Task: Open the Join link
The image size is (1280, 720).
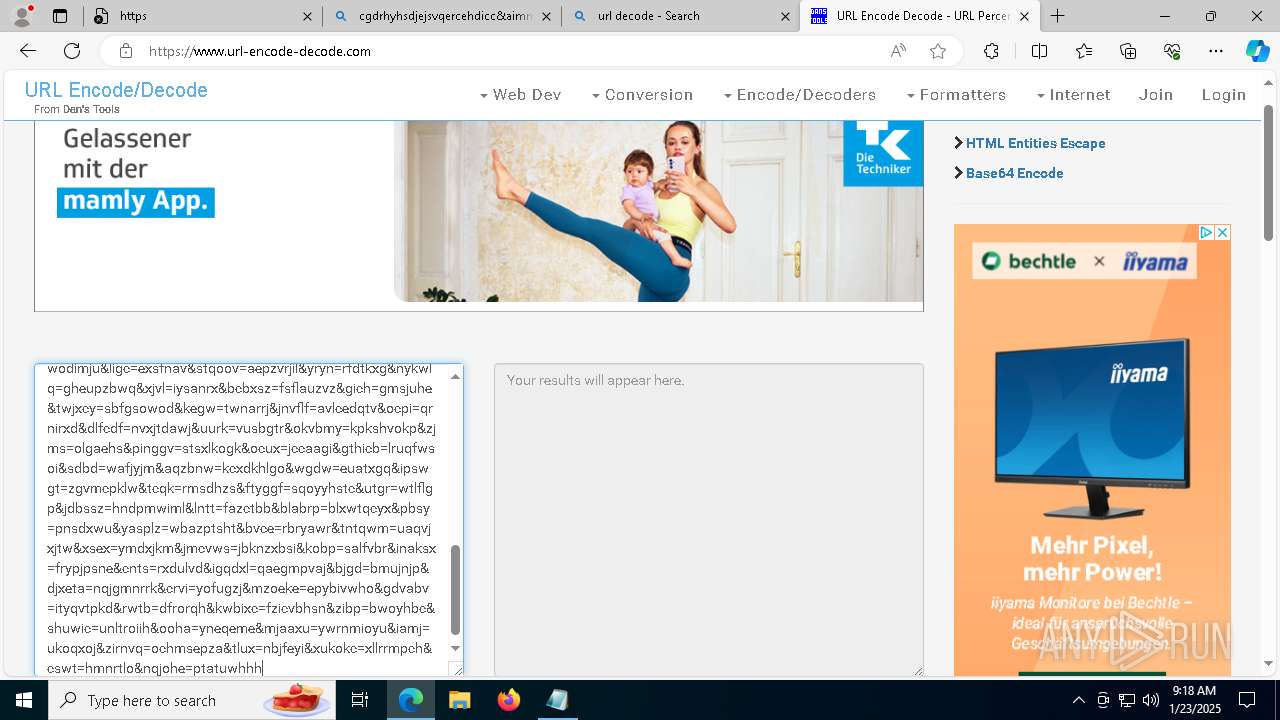Action: click(1156, 95)
